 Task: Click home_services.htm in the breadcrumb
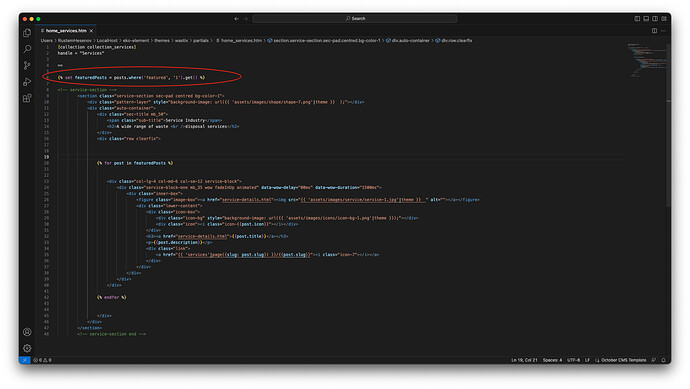click(239, 40)
